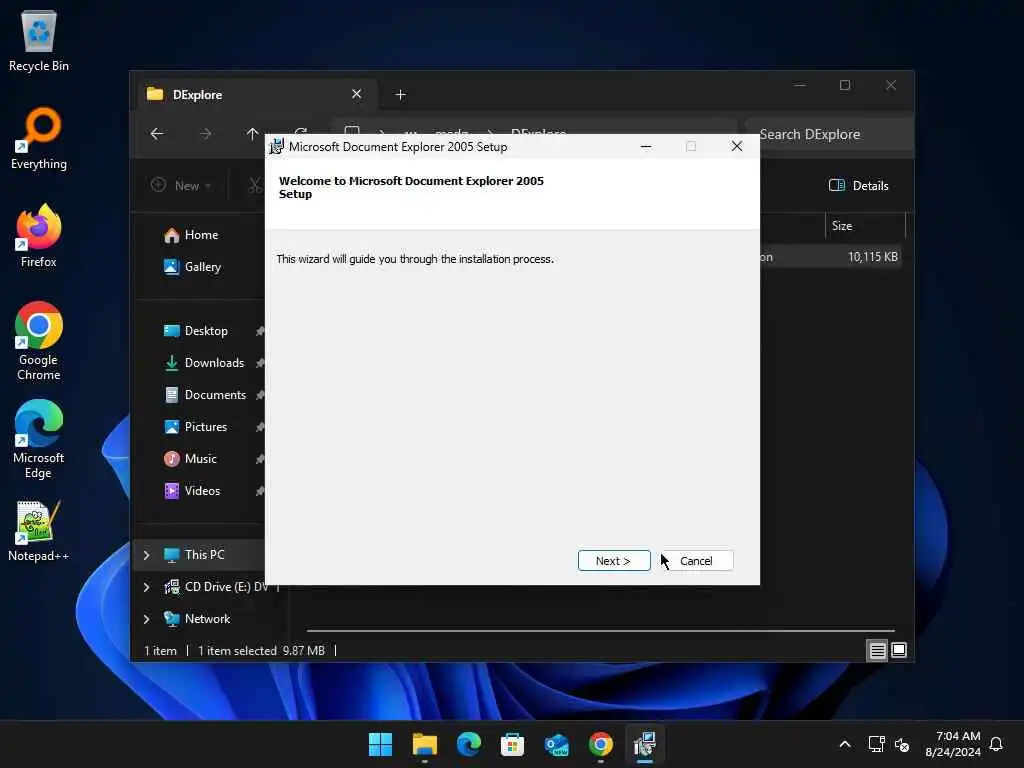
Task: Open Outlook from the taskbar
Action: [x=557, y=744]
